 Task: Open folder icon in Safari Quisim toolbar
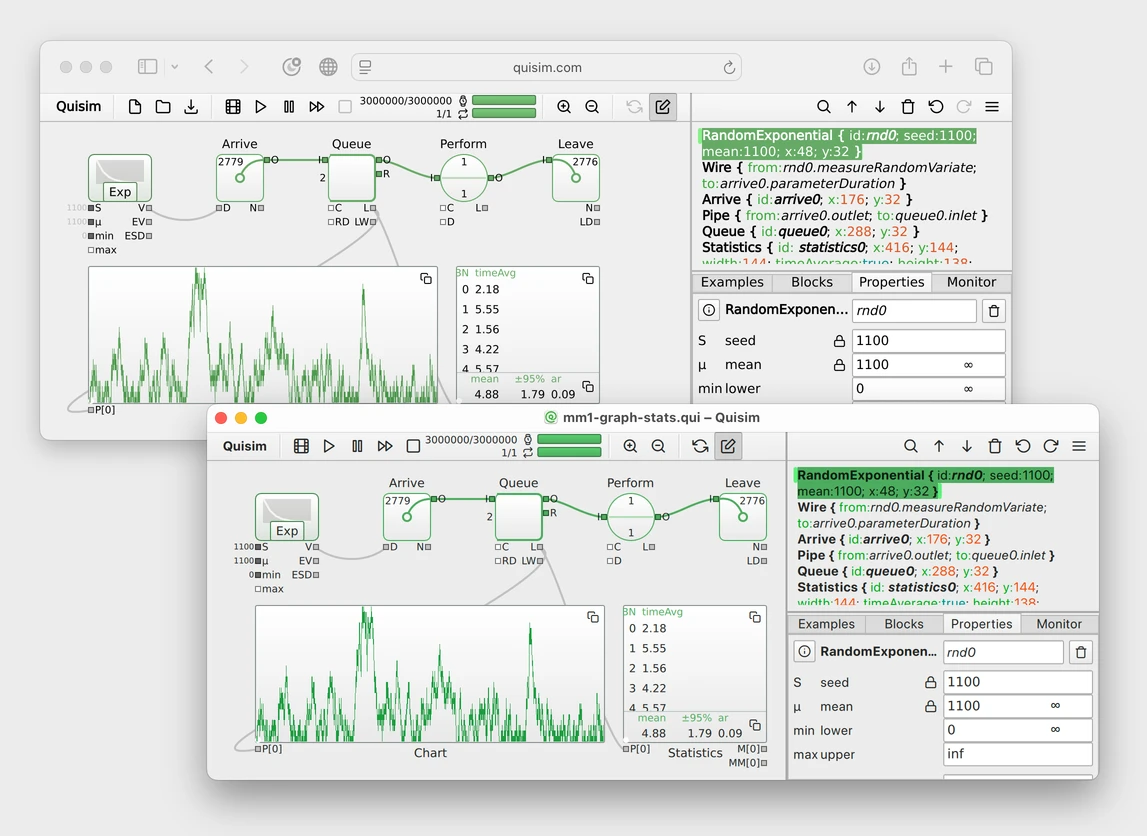163,107
